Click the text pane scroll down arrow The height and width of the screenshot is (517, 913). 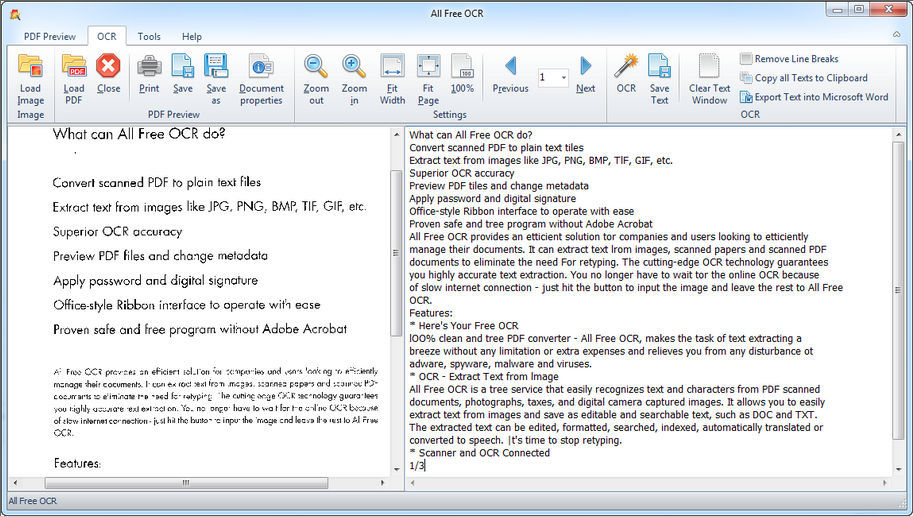click(898, 469)
